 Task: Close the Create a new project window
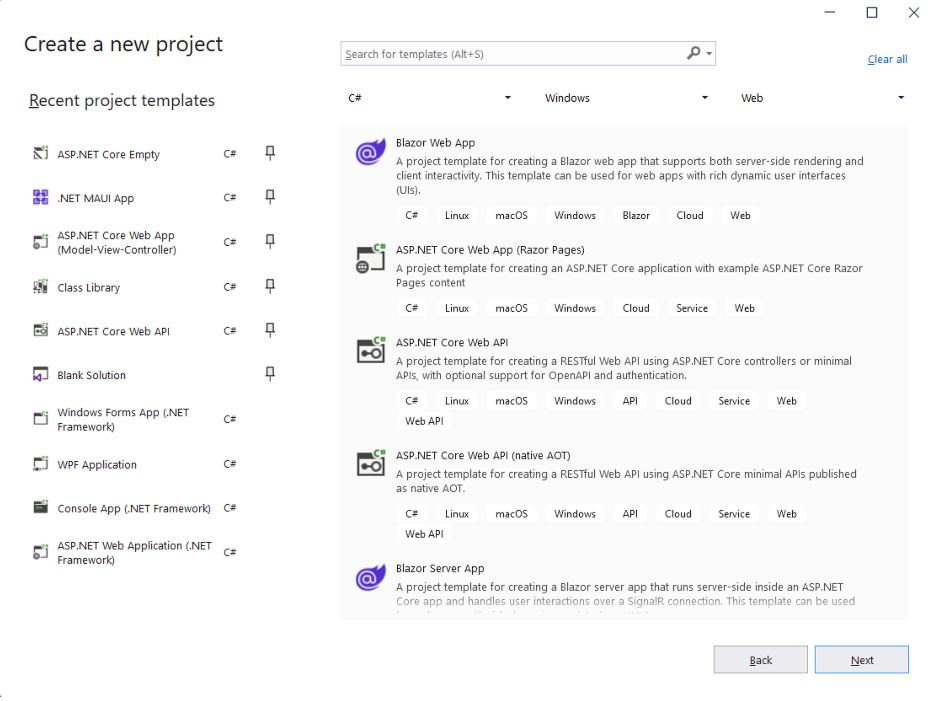point(914,12)
